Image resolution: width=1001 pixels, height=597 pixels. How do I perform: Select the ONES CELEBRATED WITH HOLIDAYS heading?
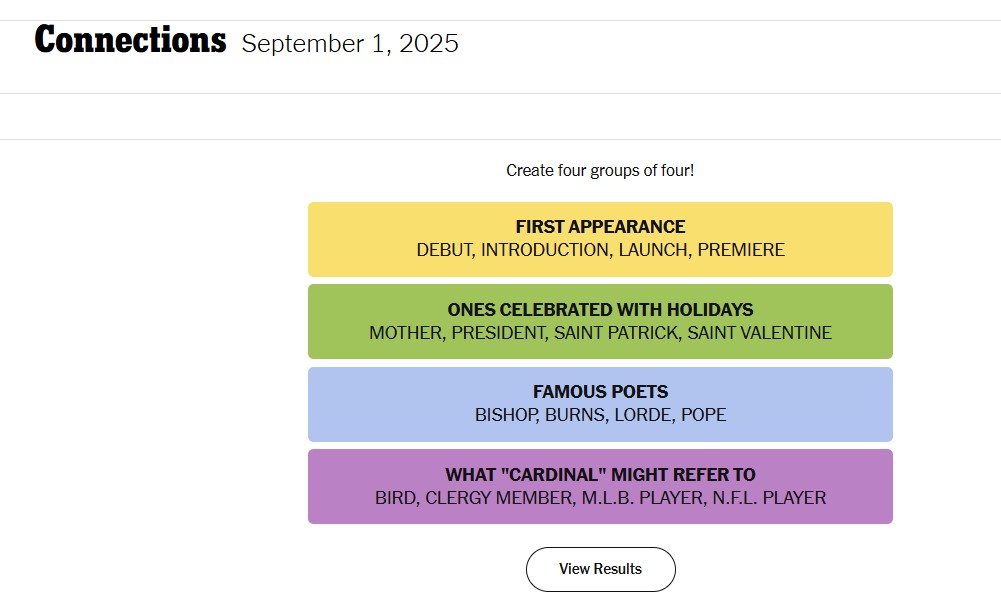coord(600,310)
